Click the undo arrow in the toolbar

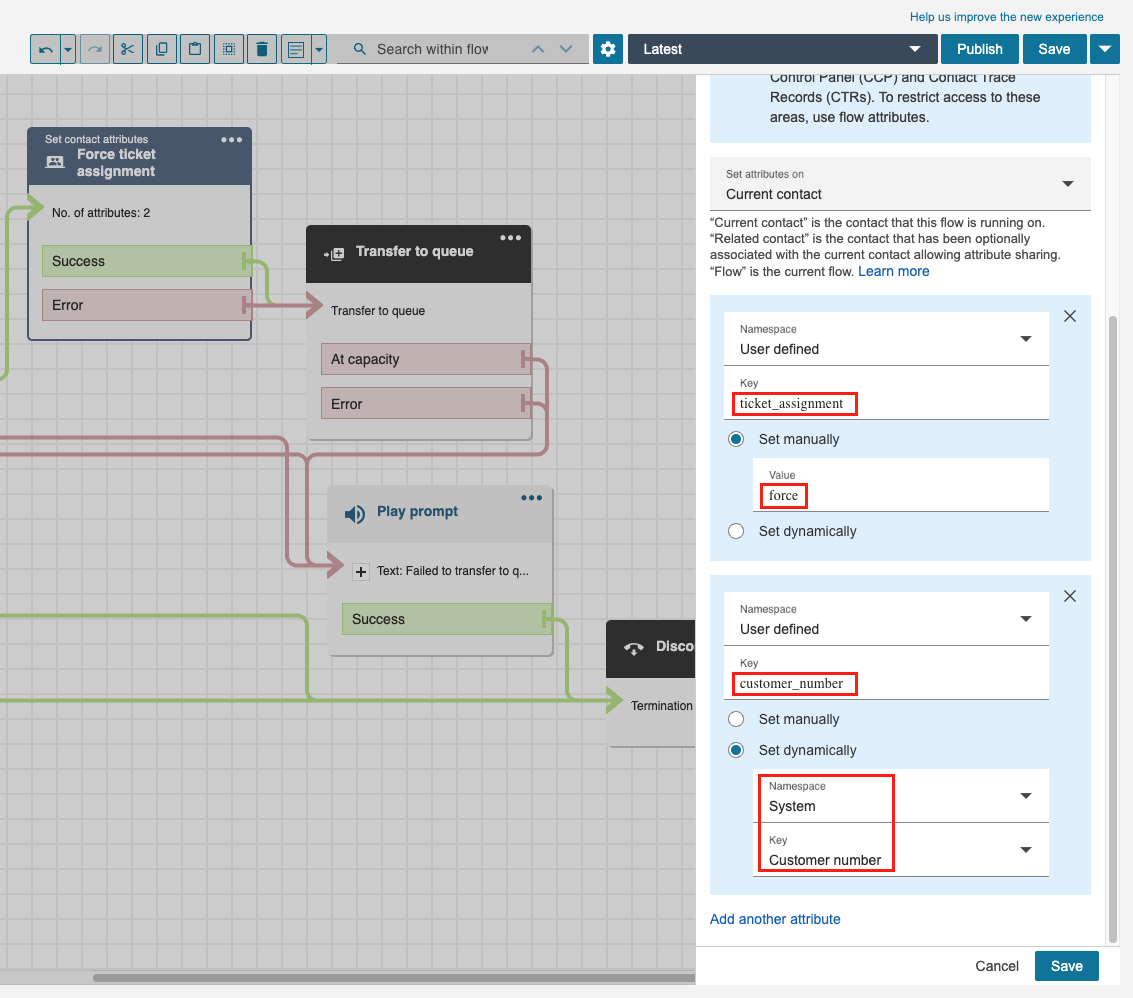pos(46,49)
